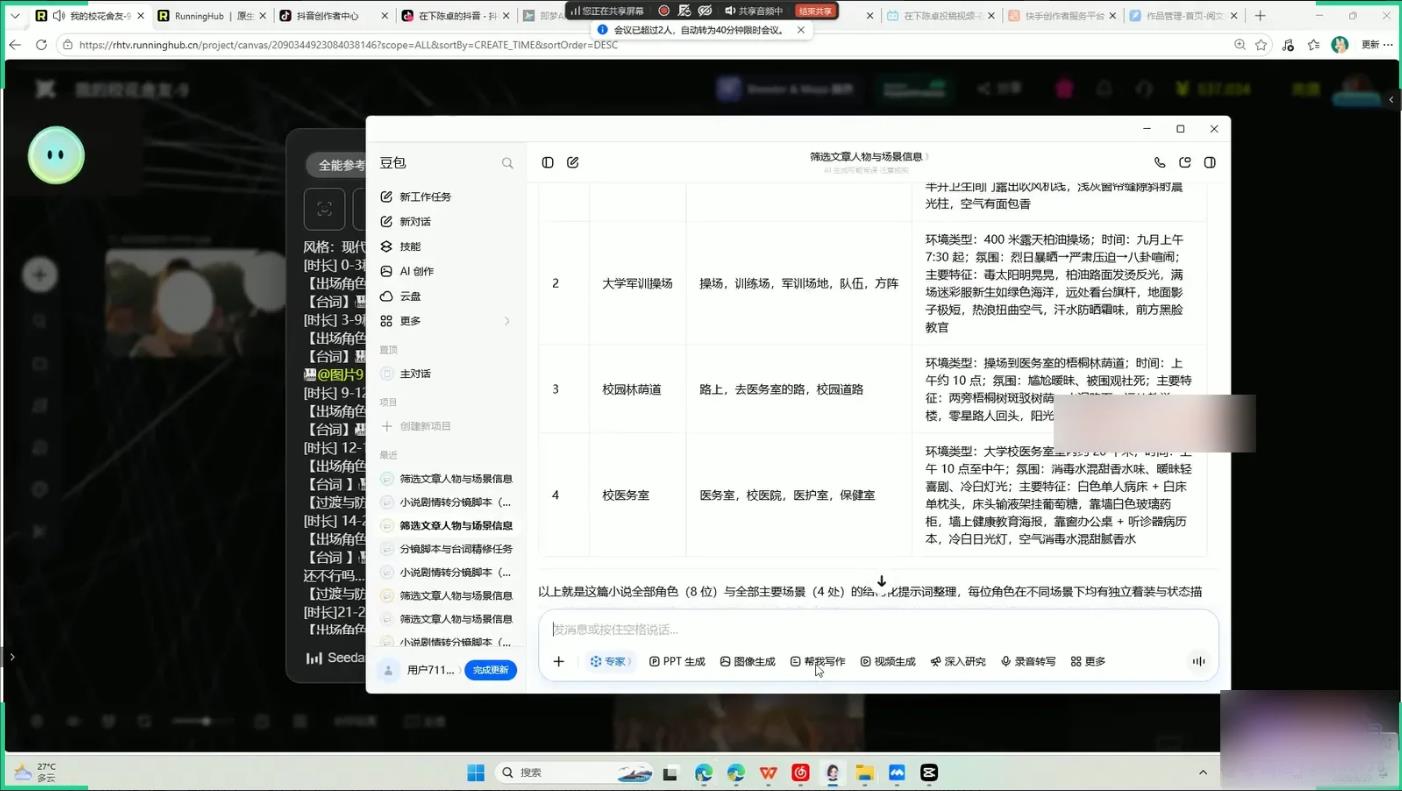1402x791 pixels.
Task: Expand the 更多 sidebar menu
Action: (x=446, y=321)
